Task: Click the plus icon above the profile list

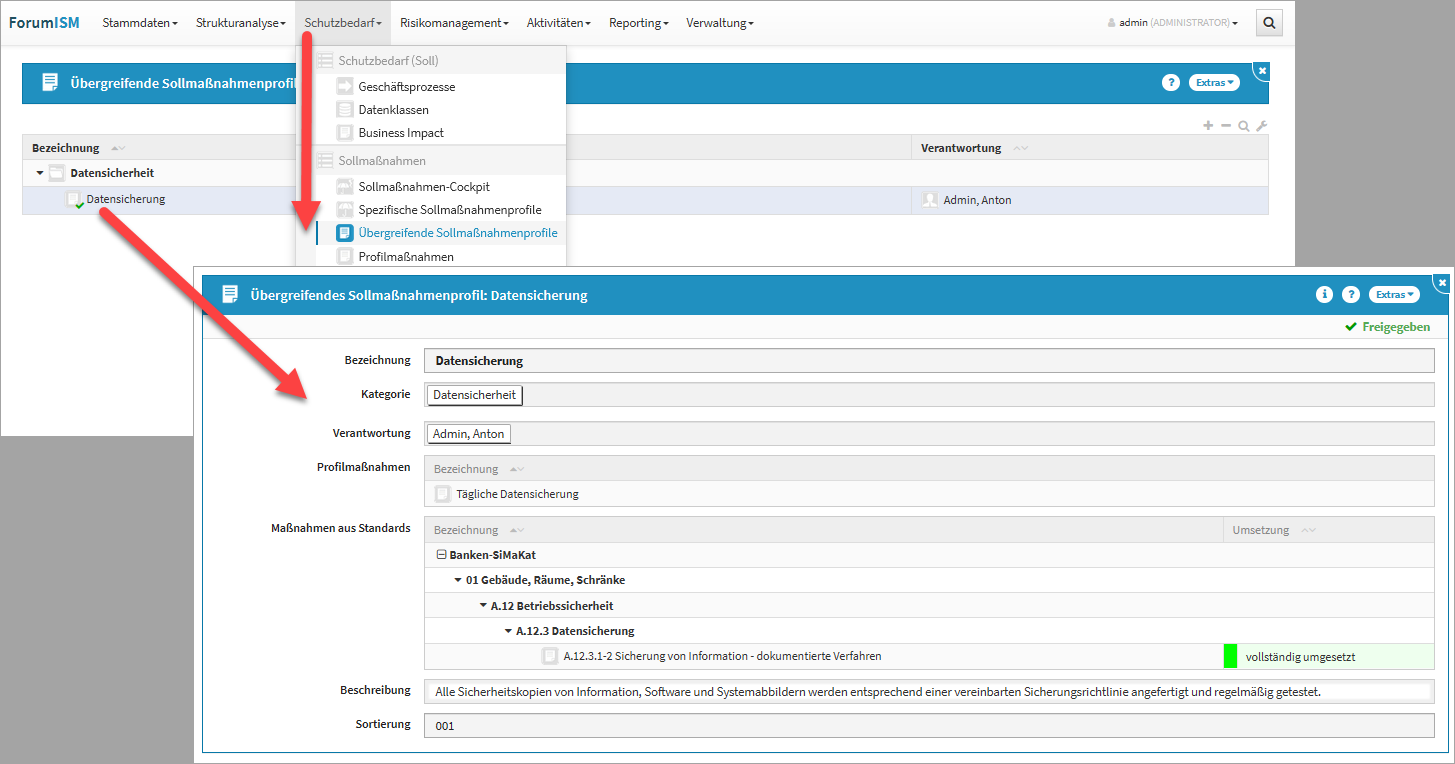Action: click(1208, 126)
